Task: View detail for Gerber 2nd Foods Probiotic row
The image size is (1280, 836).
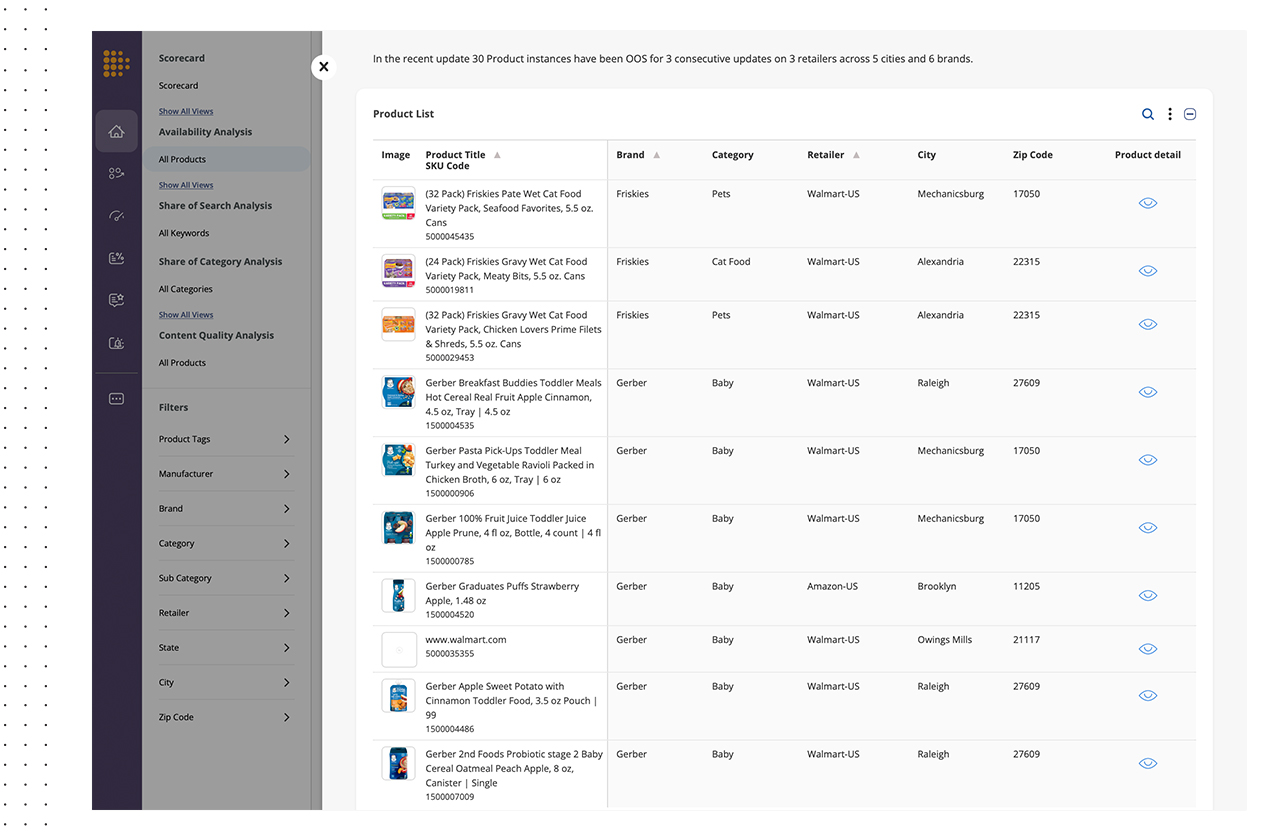Action: click(x=1148, y=764)
